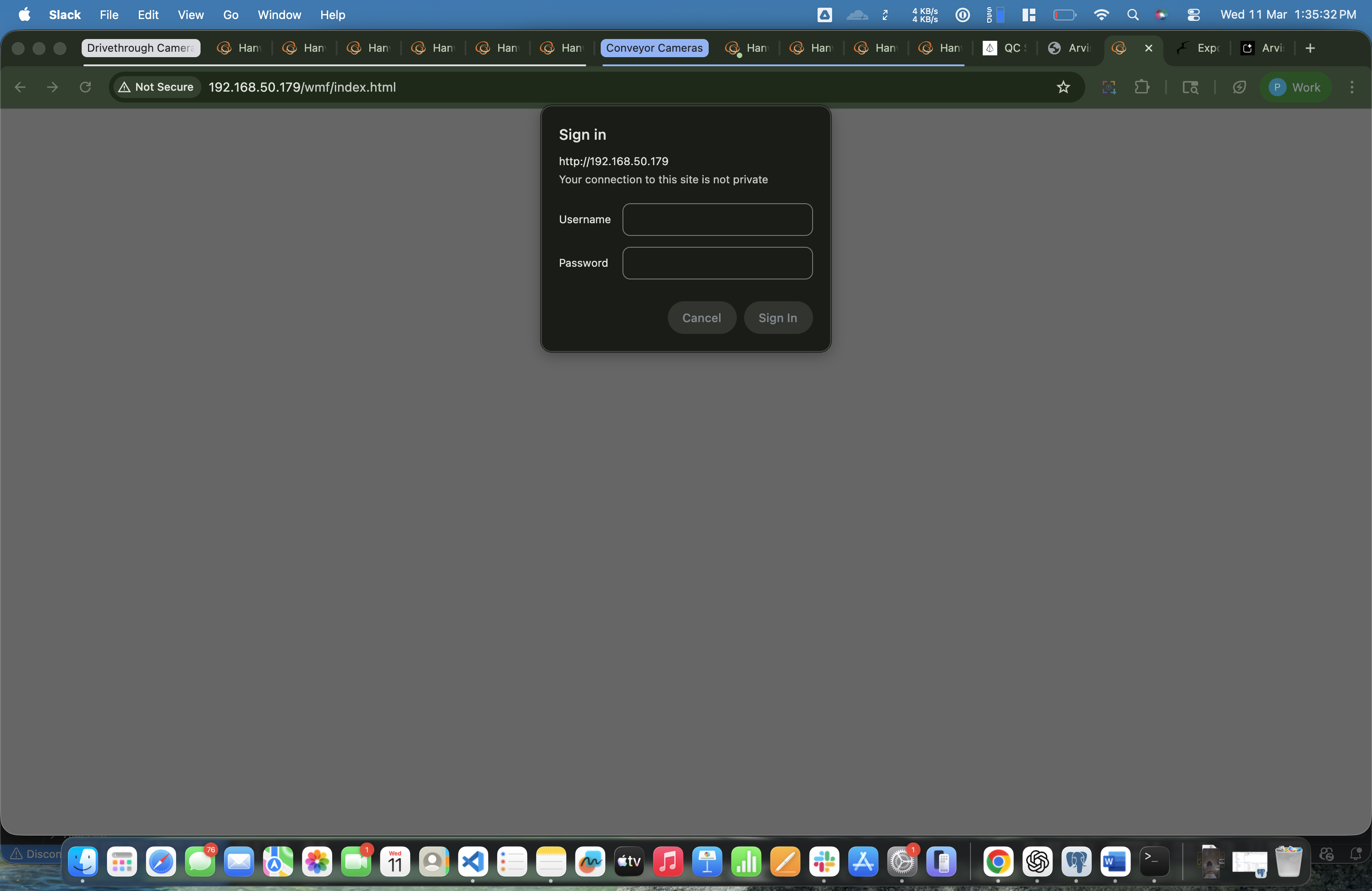Open Google Lens search in the address bar
Viewport: 1372px width, 891px height.
(1108, 88)
